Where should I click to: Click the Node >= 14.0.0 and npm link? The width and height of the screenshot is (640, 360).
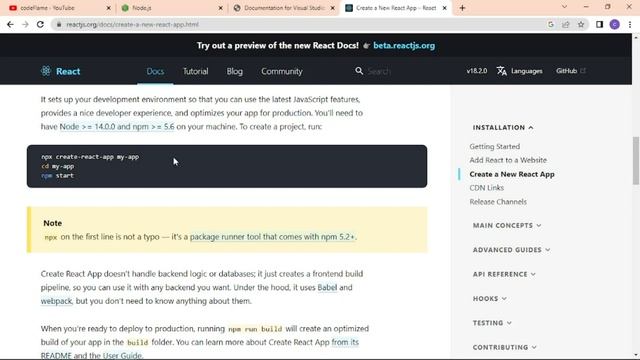coord(117,127)
